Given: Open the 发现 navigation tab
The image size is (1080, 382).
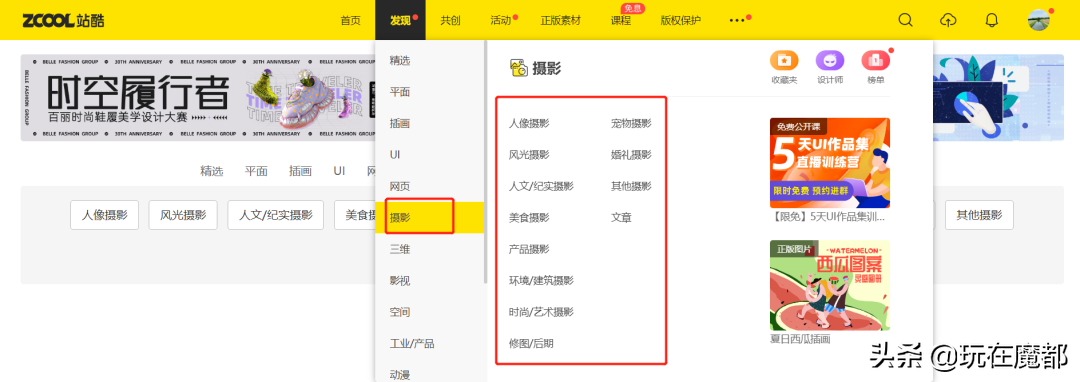Looking at the screenshot, I should click(400, 21).
